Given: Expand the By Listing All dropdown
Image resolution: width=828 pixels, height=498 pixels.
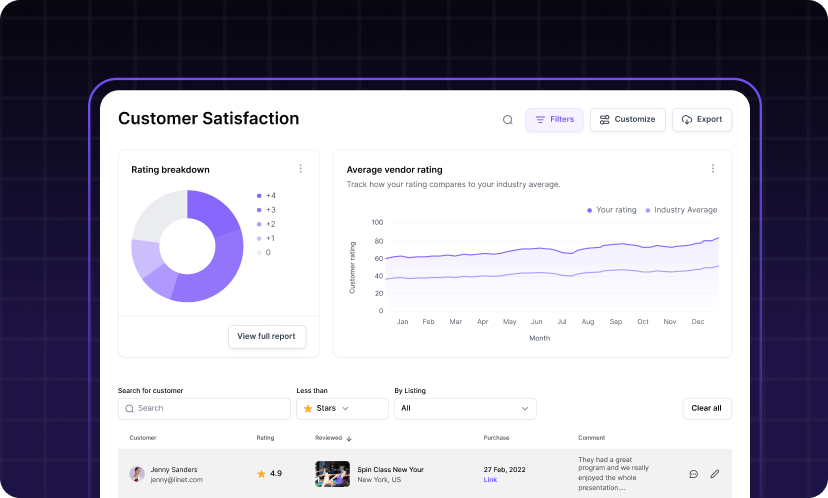Looking at the screenshot, I should pos(465,408).
